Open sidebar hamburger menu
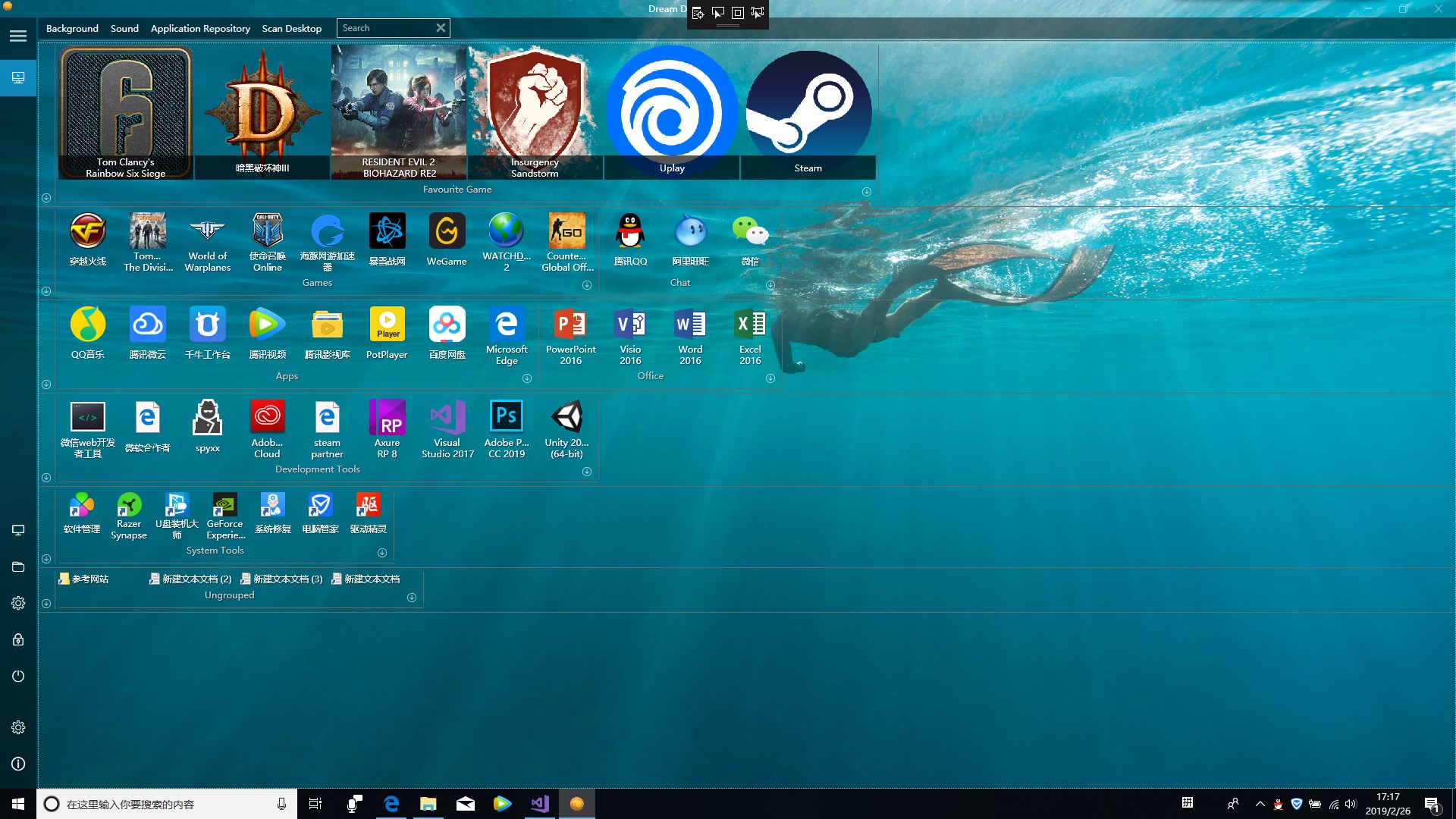The height and width of the screenshot is (819, 1456). click(18, 36)
